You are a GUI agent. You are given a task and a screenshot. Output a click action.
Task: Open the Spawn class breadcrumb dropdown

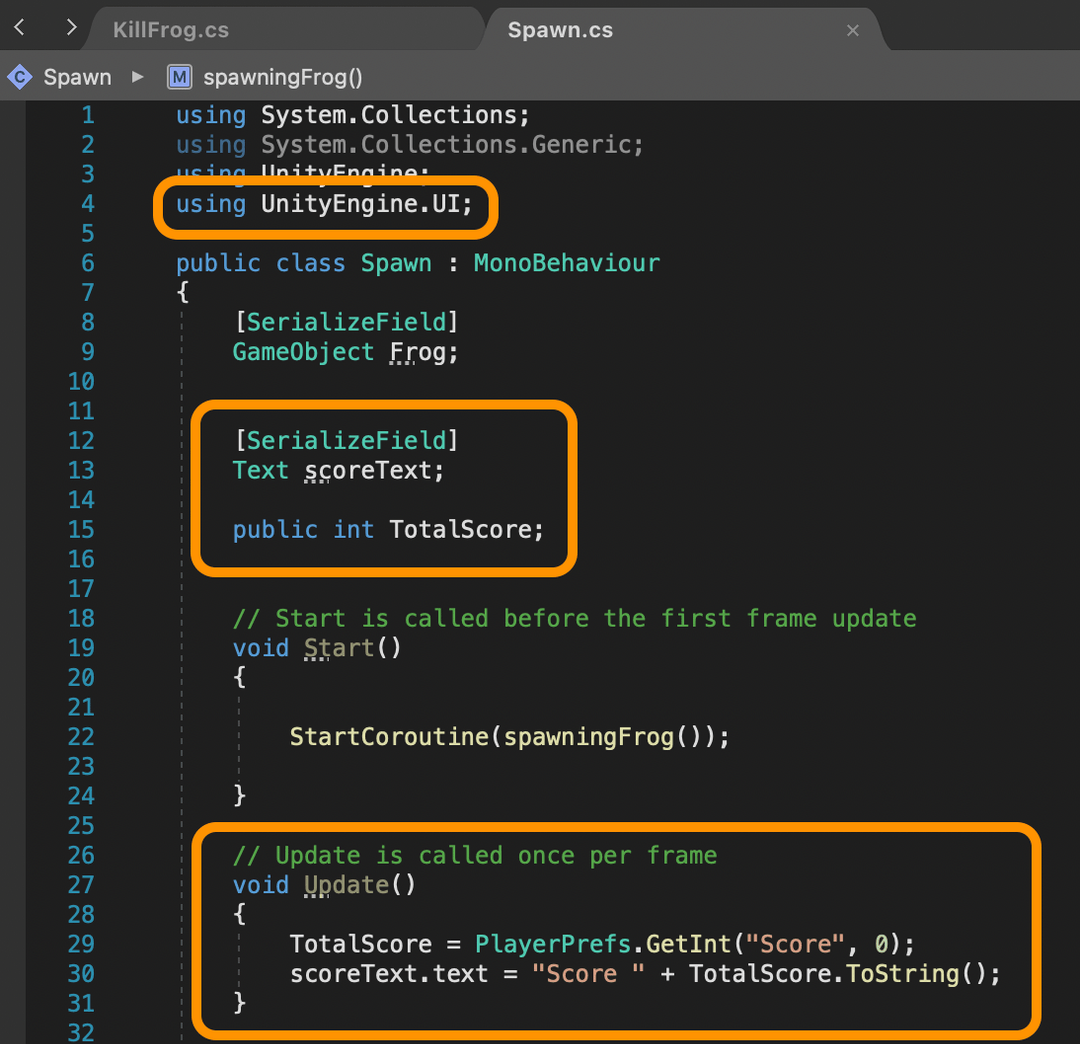coord(77,77)
